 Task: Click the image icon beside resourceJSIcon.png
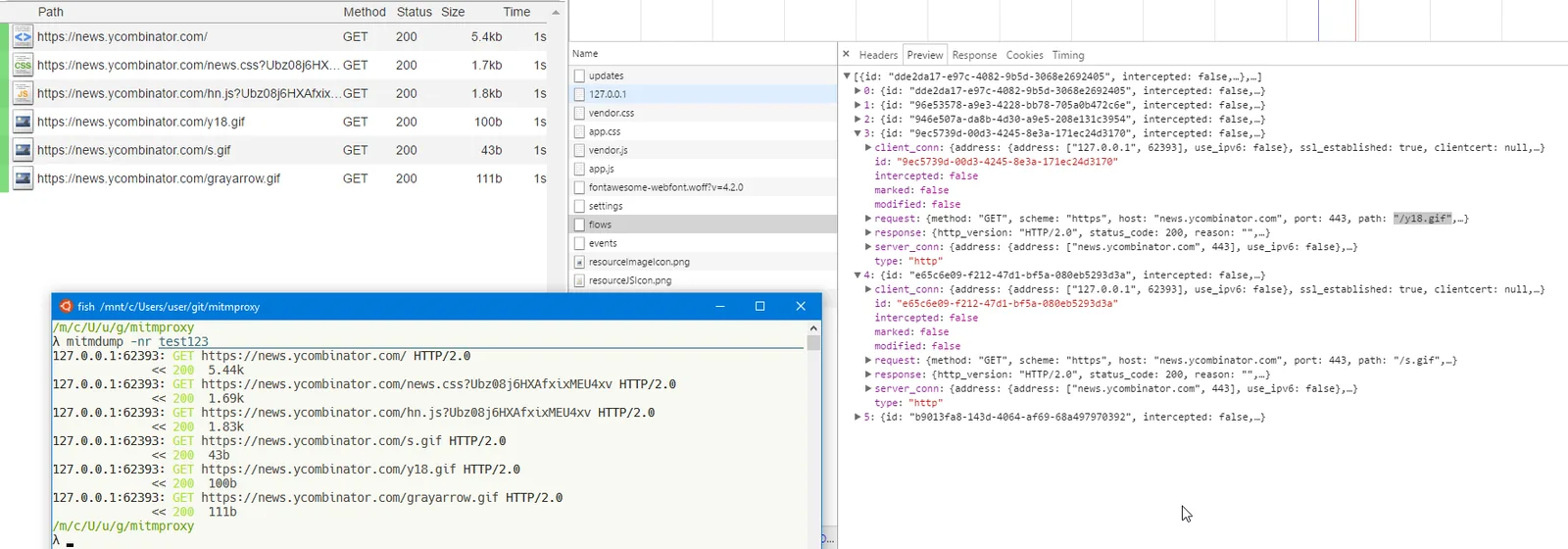click(x=579, y=280)
